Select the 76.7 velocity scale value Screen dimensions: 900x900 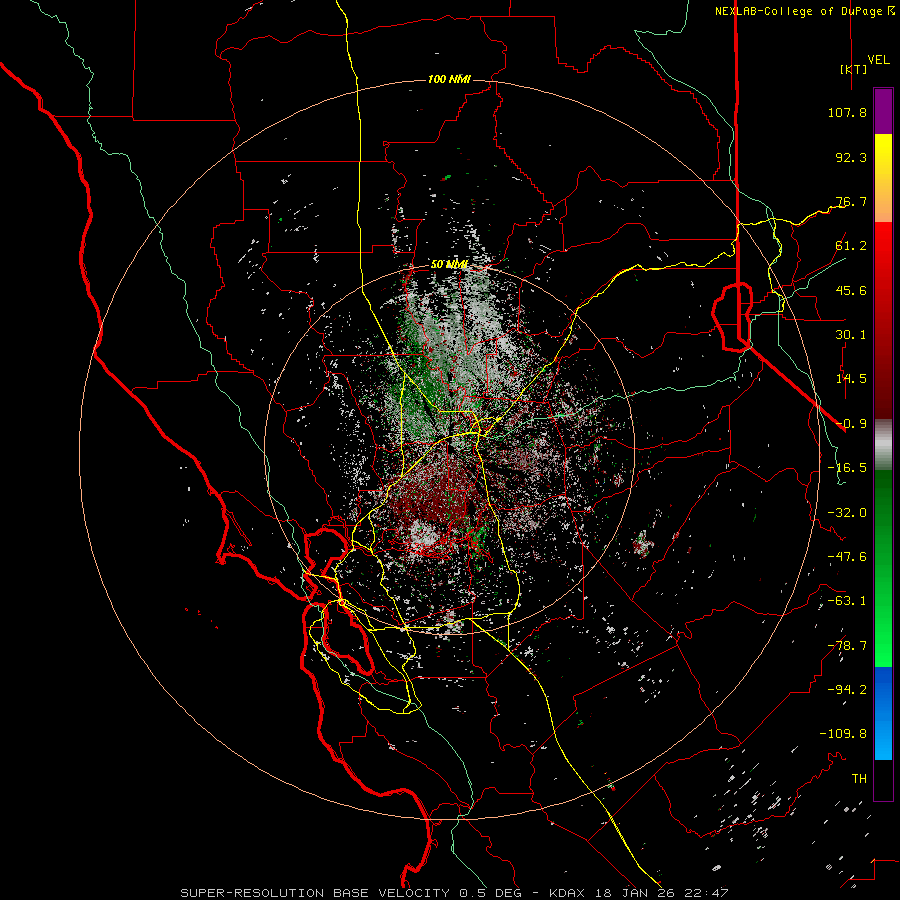click(x=851, y=201)
